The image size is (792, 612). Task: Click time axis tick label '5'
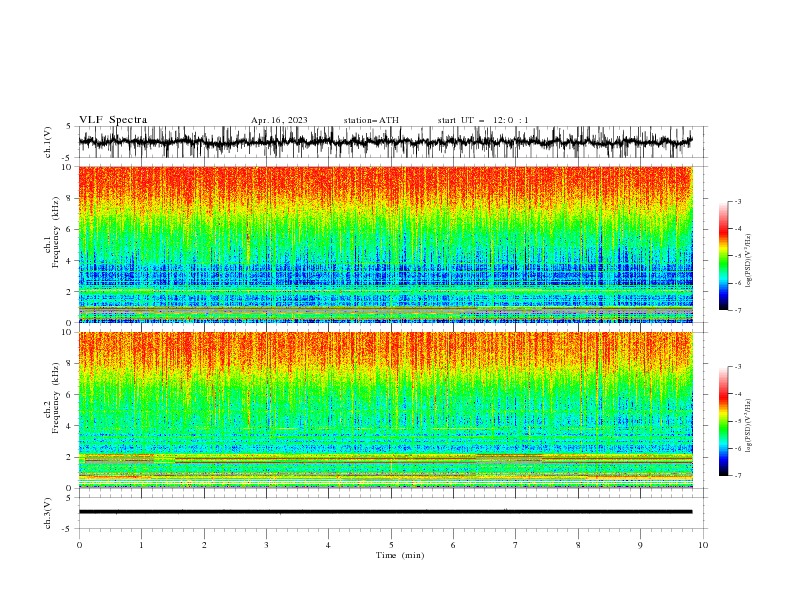pos(391,545)
